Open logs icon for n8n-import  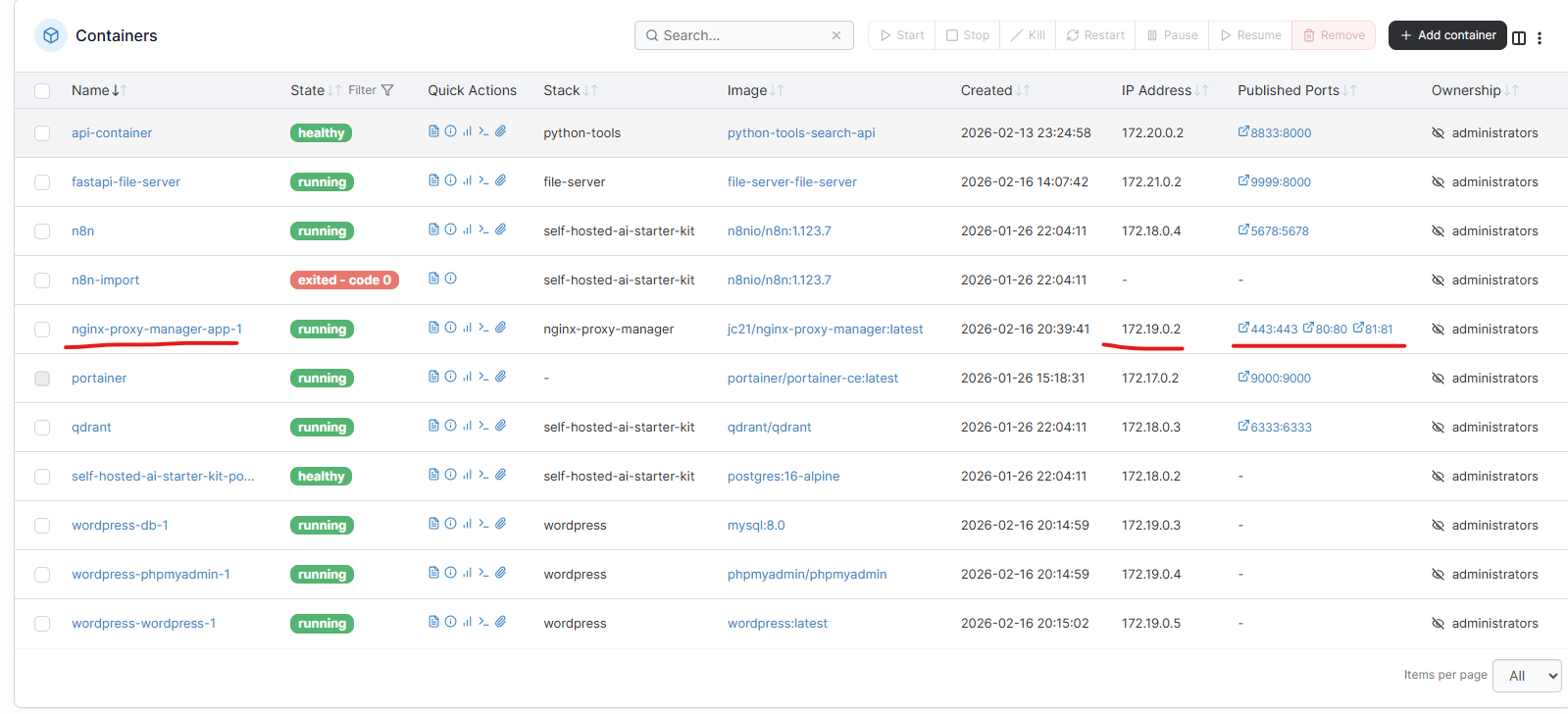433,279
